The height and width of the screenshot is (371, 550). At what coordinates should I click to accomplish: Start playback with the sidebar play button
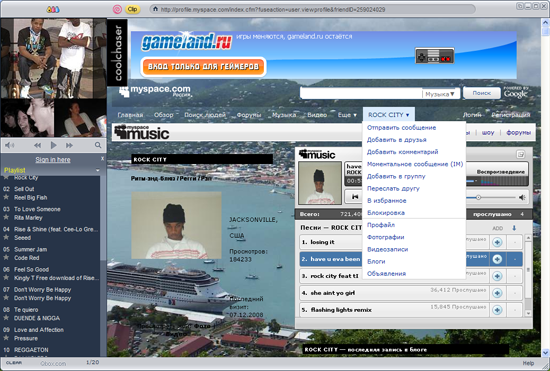tap(53, 145)
